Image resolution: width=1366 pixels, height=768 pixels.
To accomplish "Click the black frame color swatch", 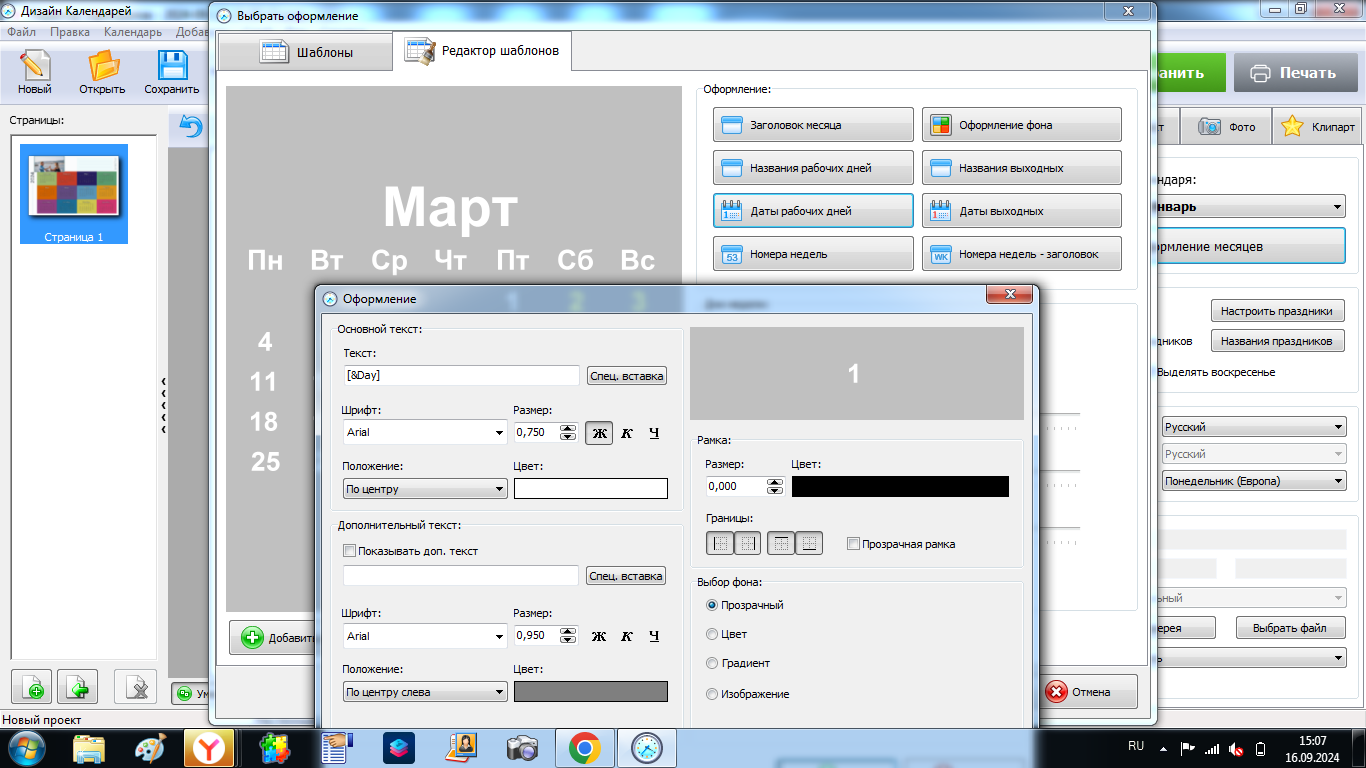I will 900,486.
